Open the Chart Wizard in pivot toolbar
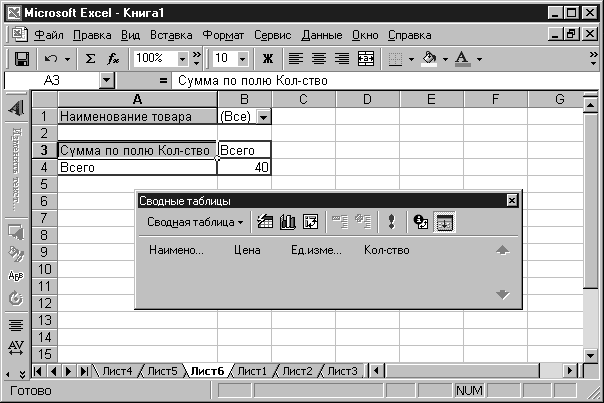Viewport: 604px width, 403px height. tap(288, 222)
